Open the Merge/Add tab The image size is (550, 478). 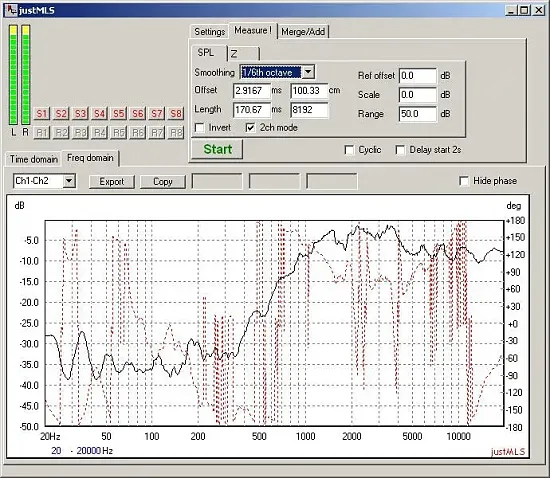[303, 32]
